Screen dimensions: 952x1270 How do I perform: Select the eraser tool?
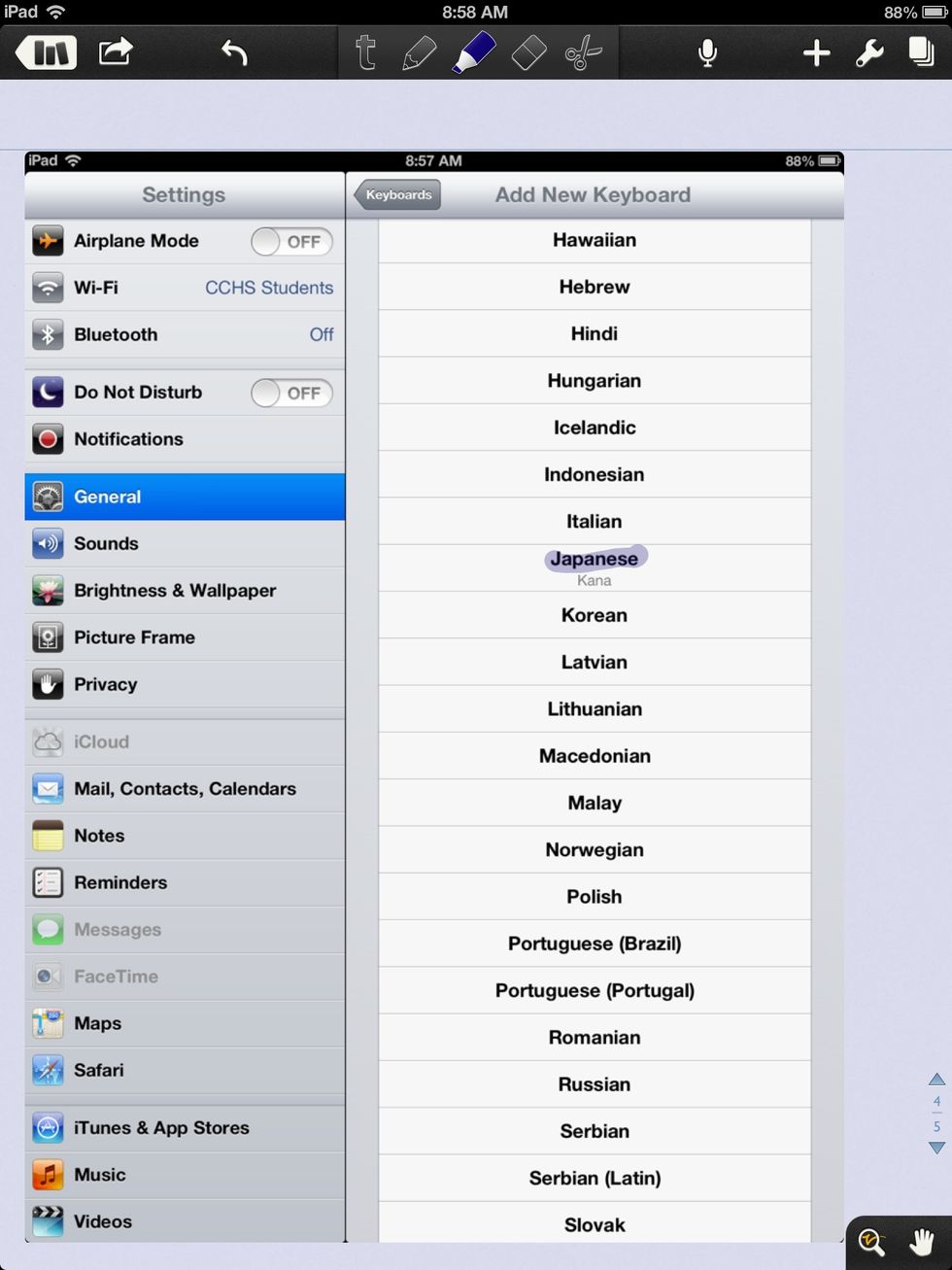528,52
